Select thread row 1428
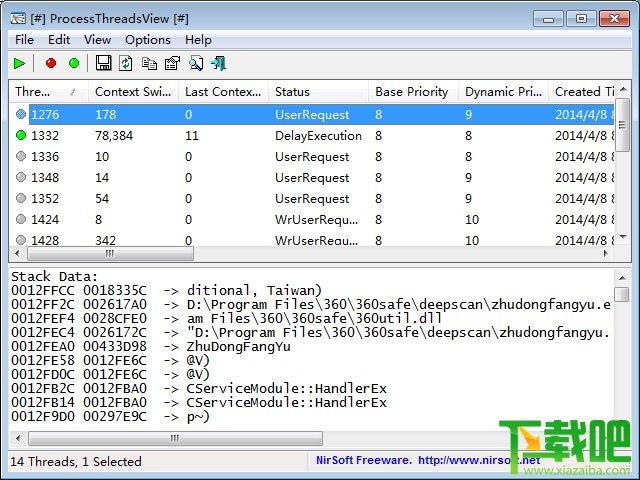640x480 pixels. coord(312,240)
